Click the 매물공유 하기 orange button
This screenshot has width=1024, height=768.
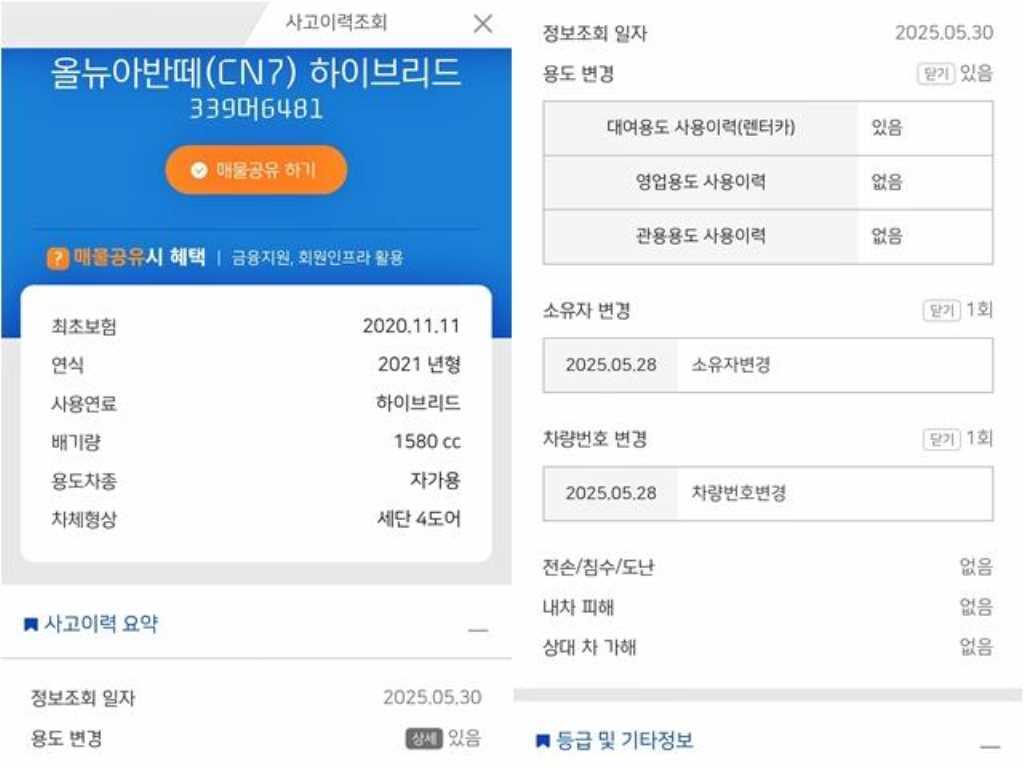[256, 170]
